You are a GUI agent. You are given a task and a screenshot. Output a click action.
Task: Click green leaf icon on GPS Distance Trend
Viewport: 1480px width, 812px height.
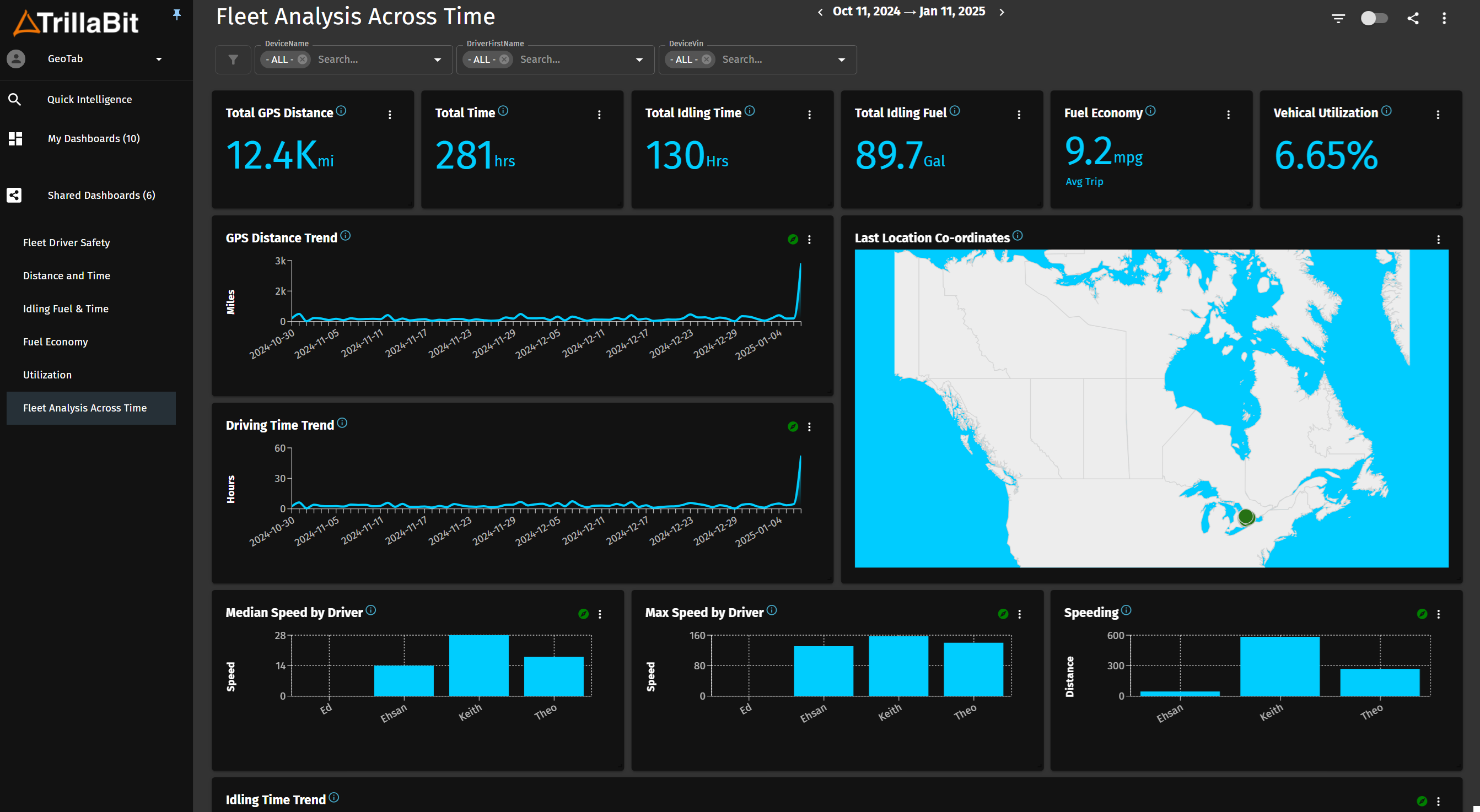point(793,240)
